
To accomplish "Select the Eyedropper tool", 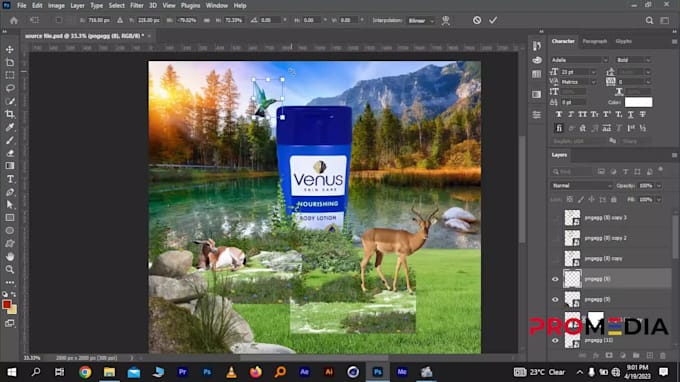I will 10,127.
